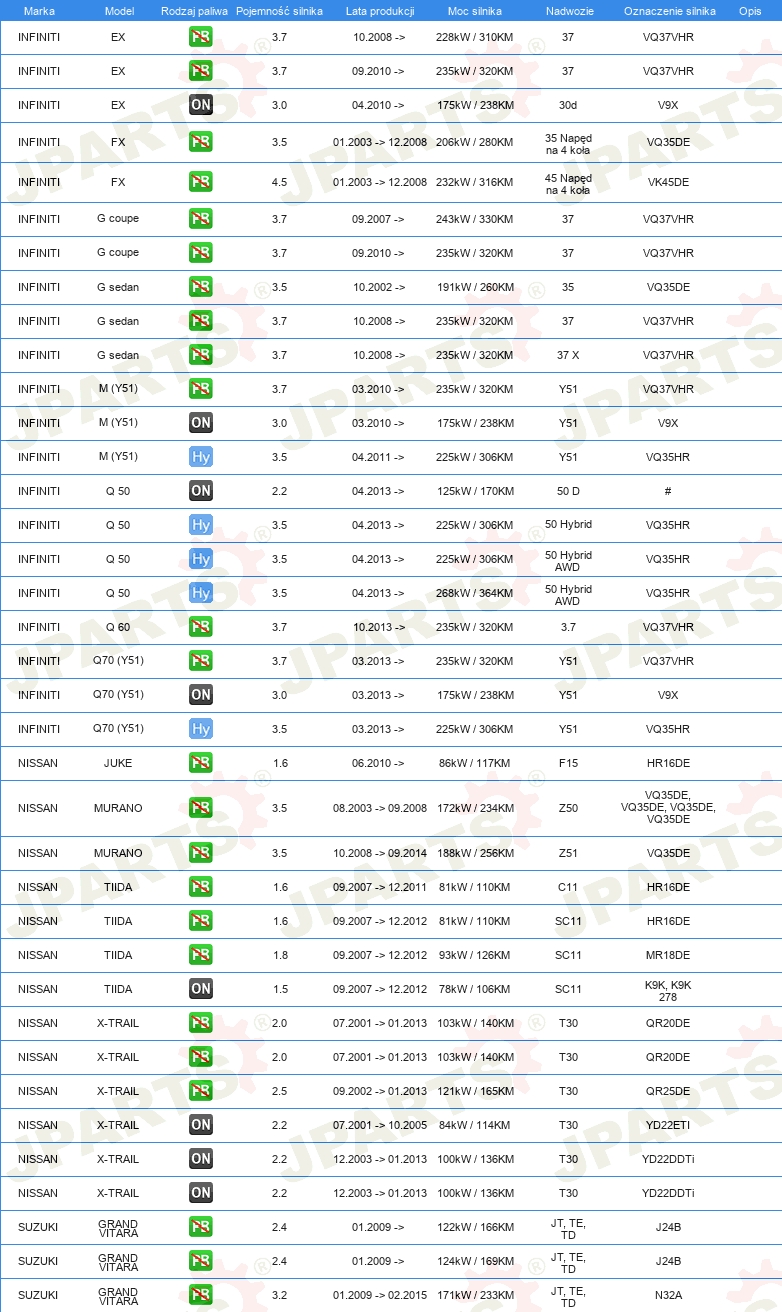
Task: Select the petrol icon in the FX 4.5 row
Action: [x=201, y=182]
